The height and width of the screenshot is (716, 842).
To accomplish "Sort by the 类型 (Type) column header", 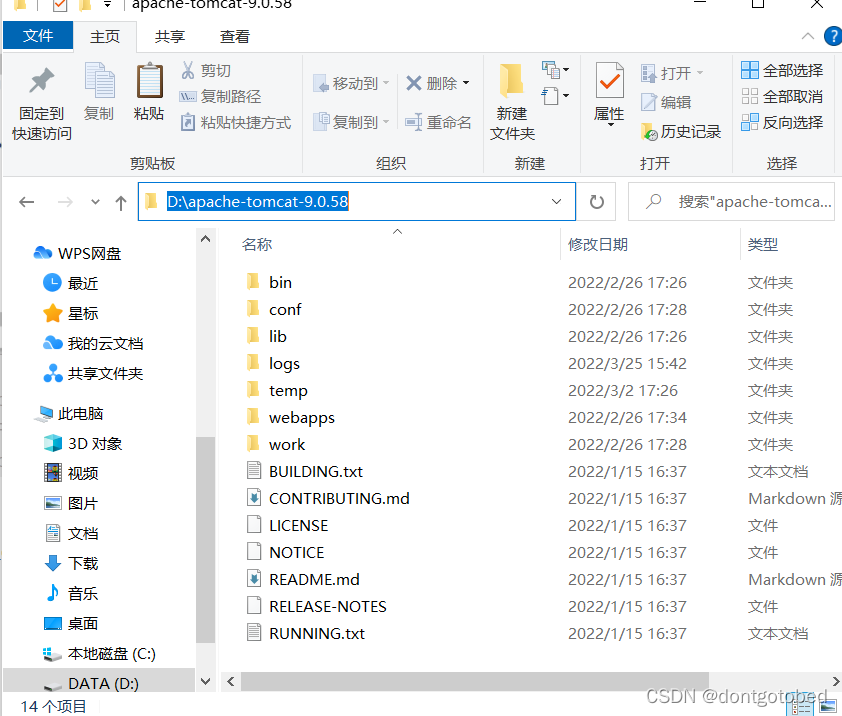I will click(x=763, y=245).
